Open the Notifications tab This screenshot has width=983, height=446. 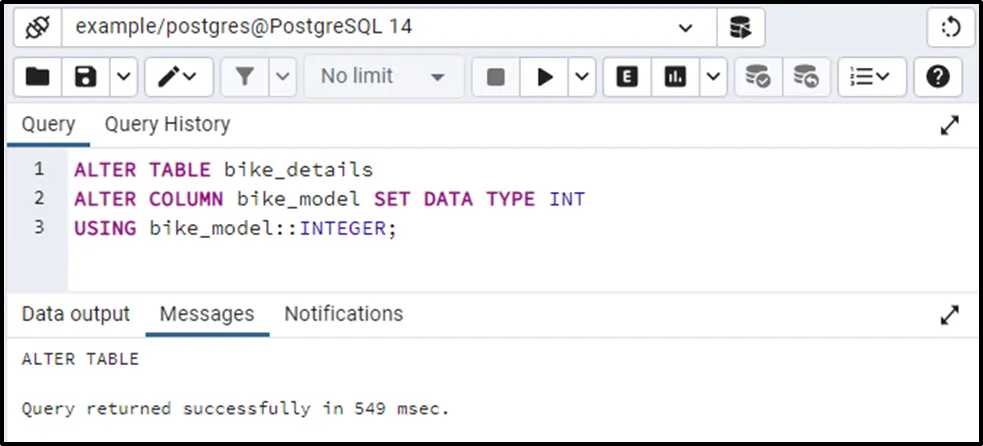pos(343,314)
